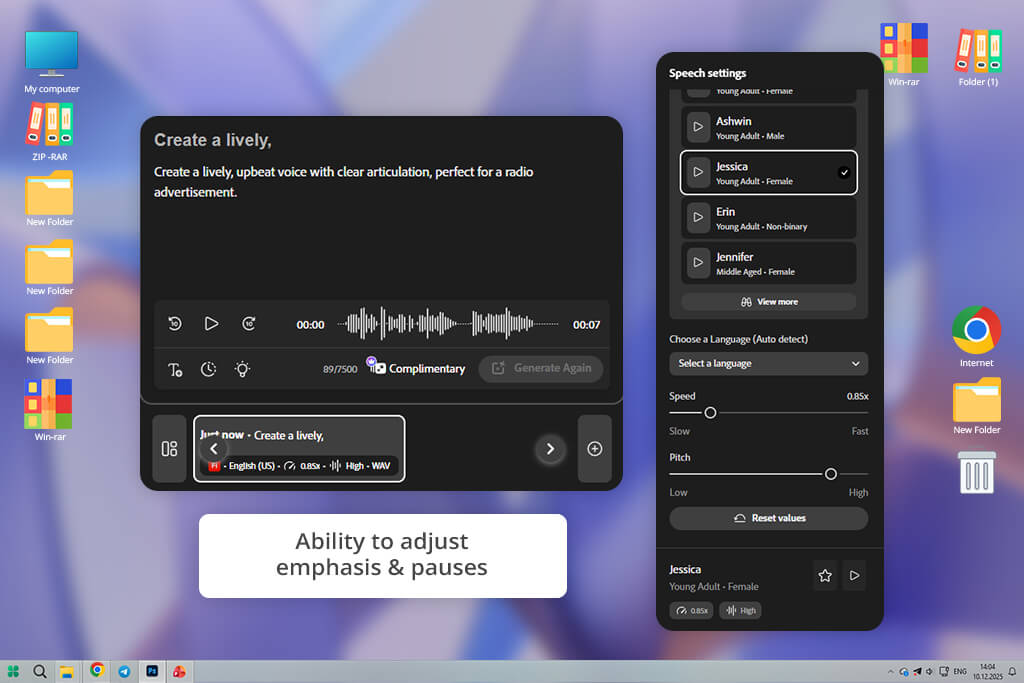
Task: Click the Pitch slider handle
Action: pos(831,474)
